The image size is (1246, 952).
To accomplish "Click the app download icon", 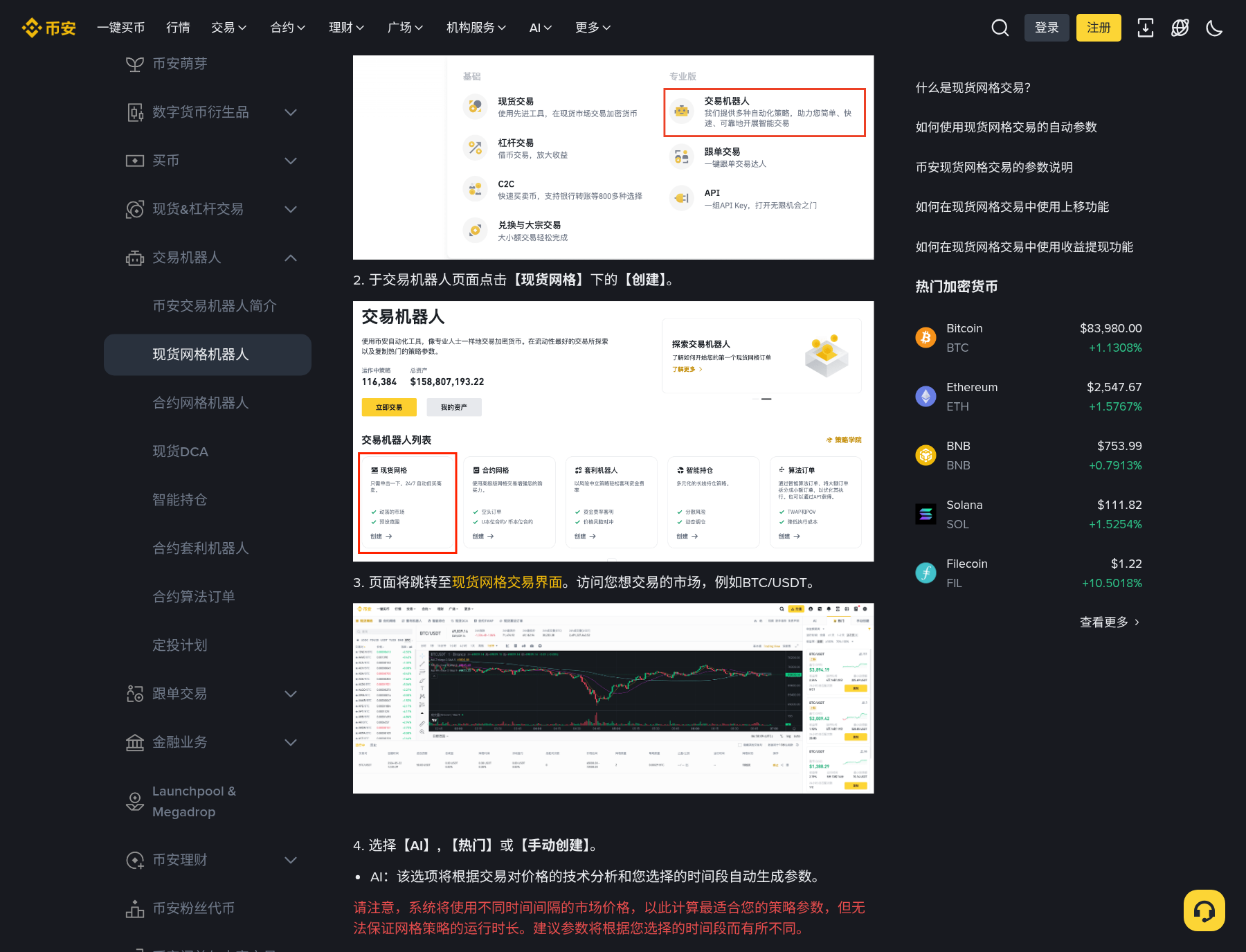I will click(x=1146, y=28).
